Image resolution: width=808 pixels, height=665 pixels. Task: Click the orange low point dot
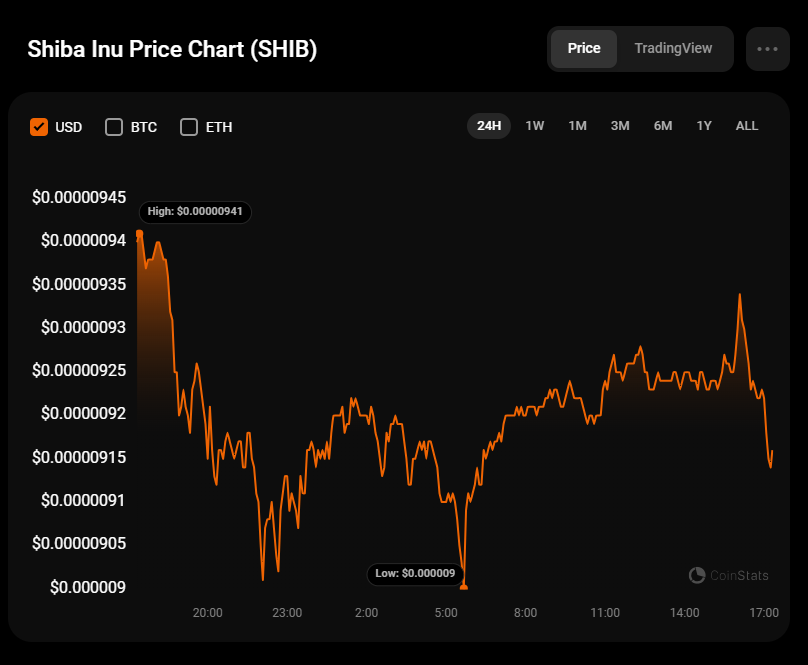coord(464,587)
